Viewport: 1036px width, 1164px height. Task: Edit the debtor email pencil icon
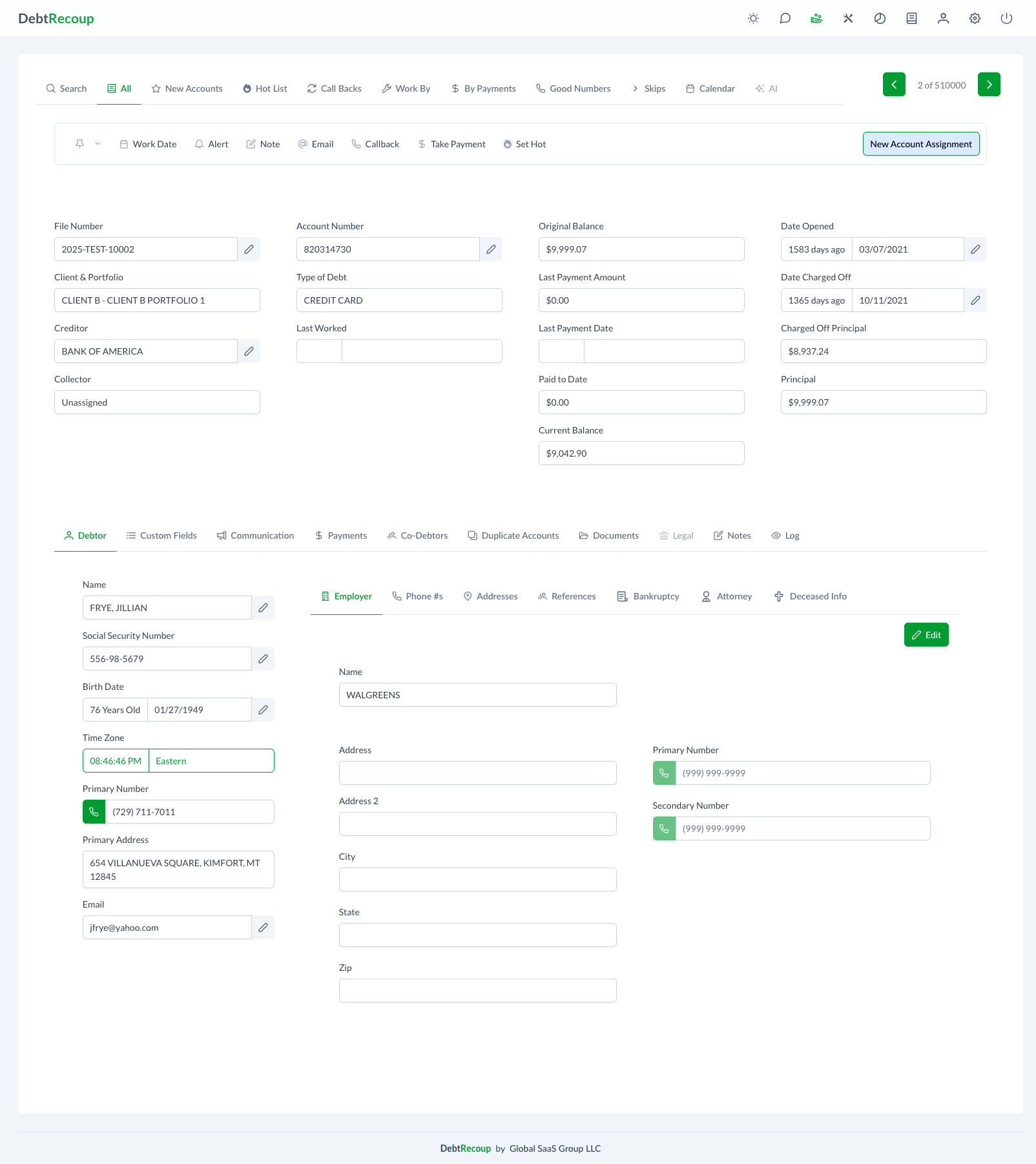click(263, 928)
